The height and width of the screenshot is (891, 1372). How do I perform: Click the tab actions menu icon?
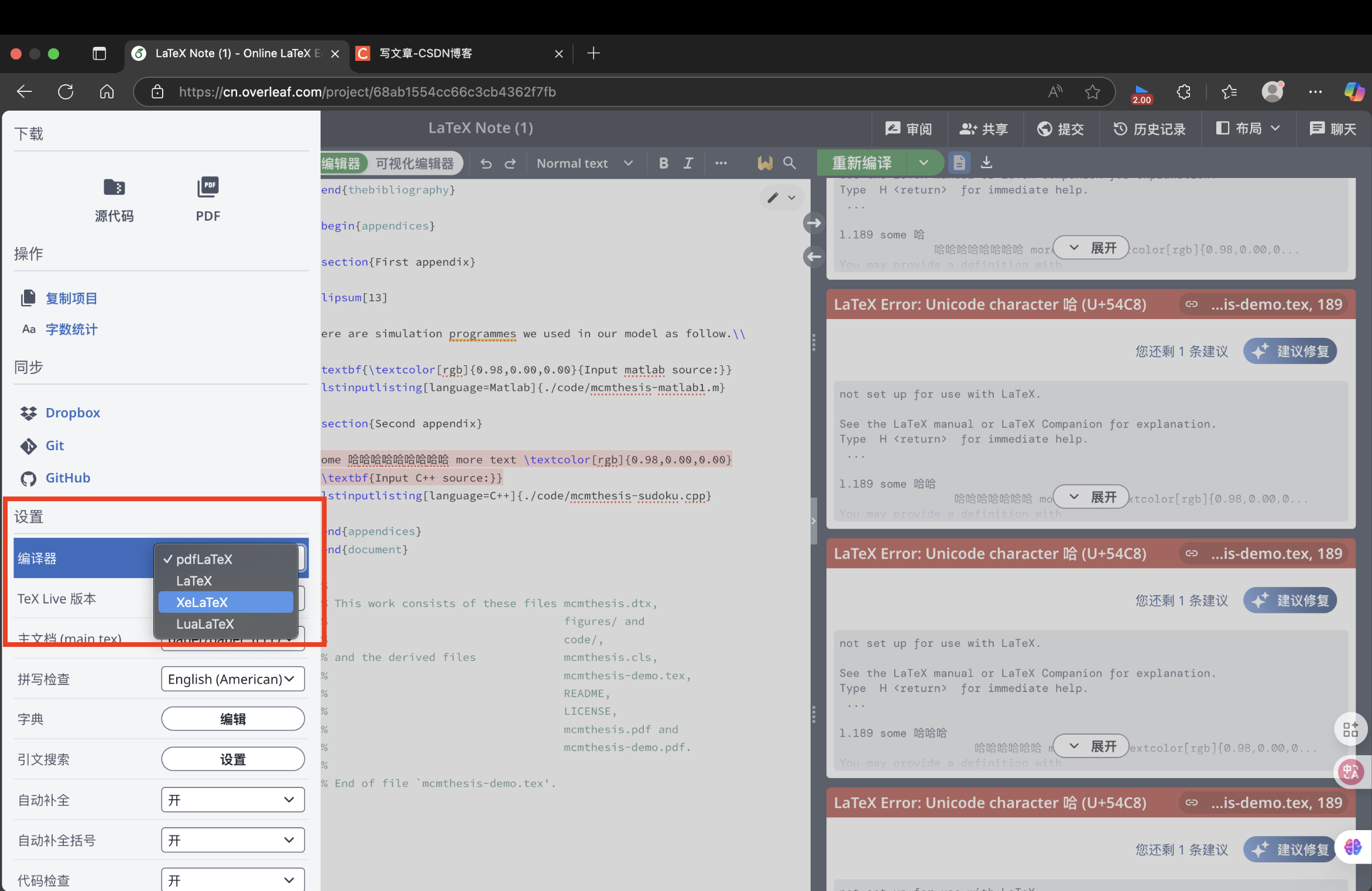tap(100, 53)
